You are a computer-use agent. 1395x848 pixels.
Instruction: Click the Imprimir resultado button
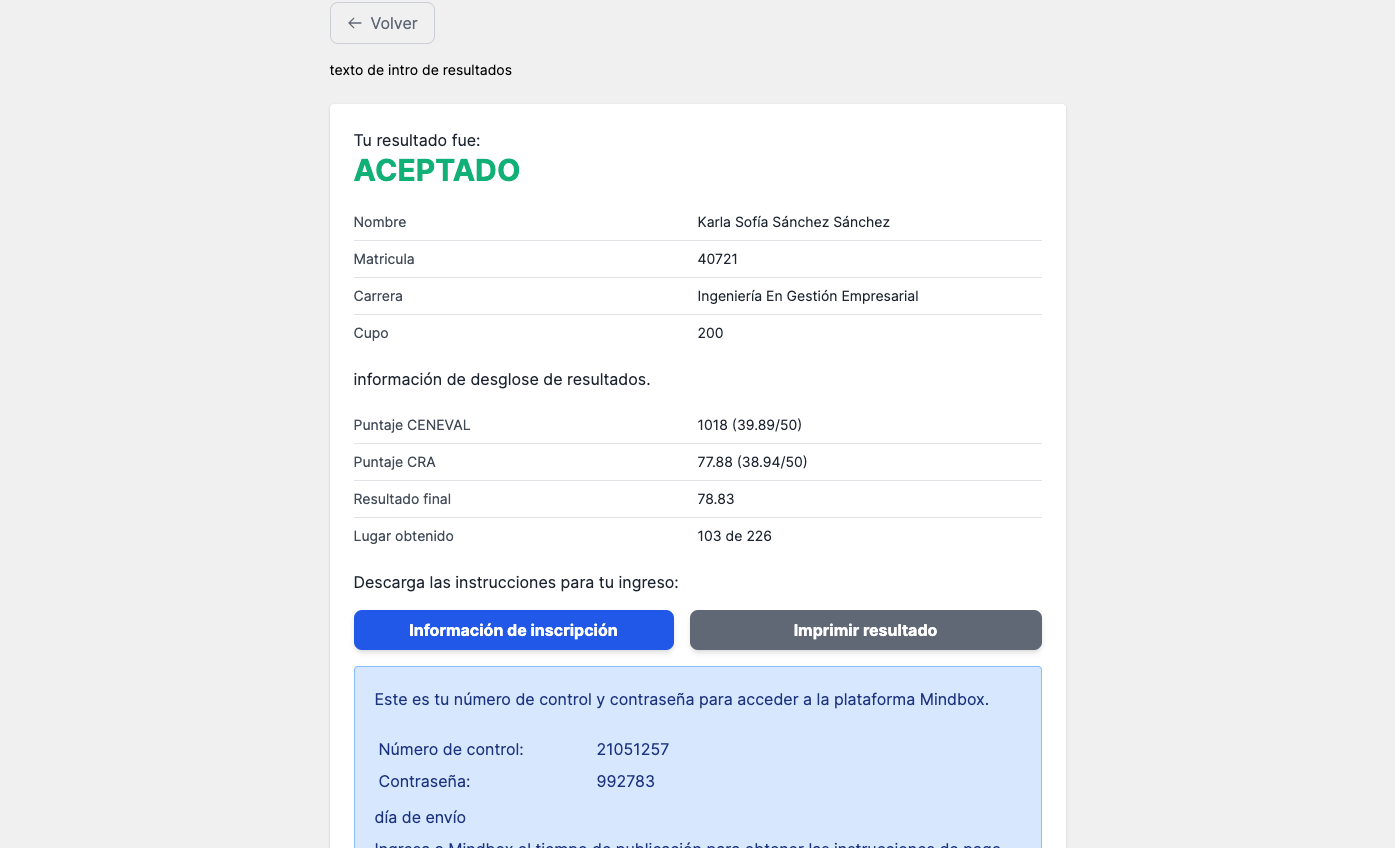[866, 630]
